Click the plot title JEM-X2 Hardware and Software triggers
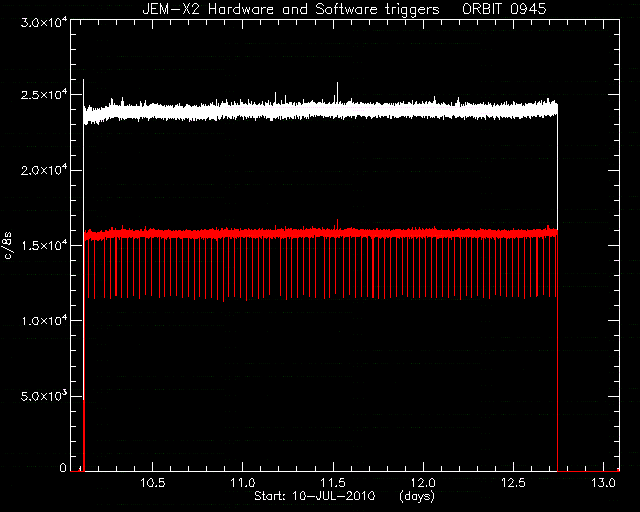This screenshot has width=640, height=512. (x=291, y=10)
